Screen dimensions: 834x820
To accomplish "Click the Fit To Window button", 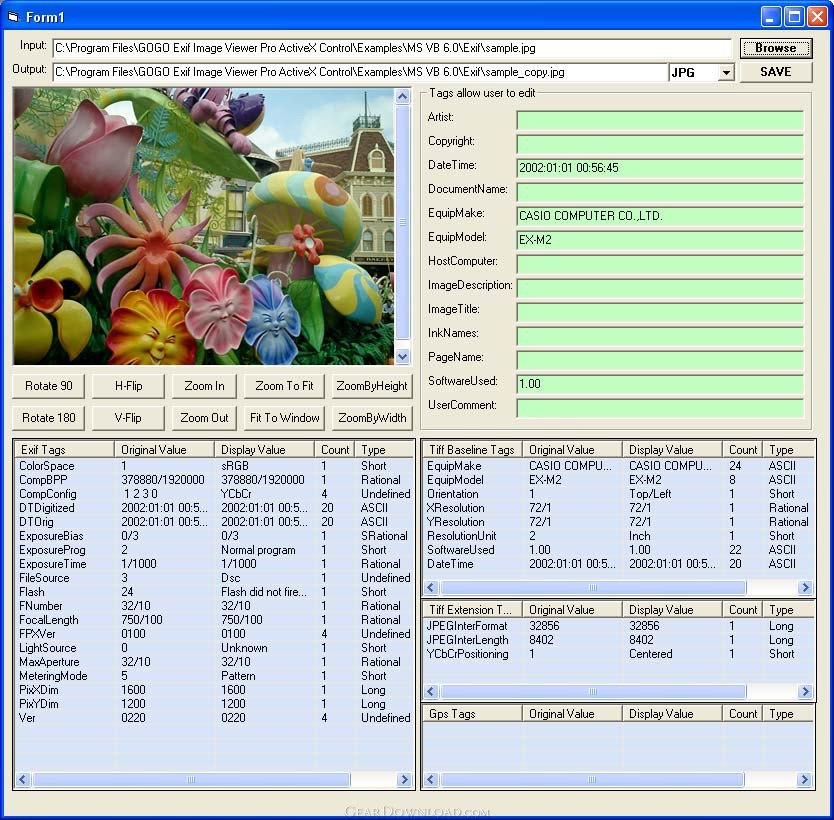I will [x=284, y=418].
